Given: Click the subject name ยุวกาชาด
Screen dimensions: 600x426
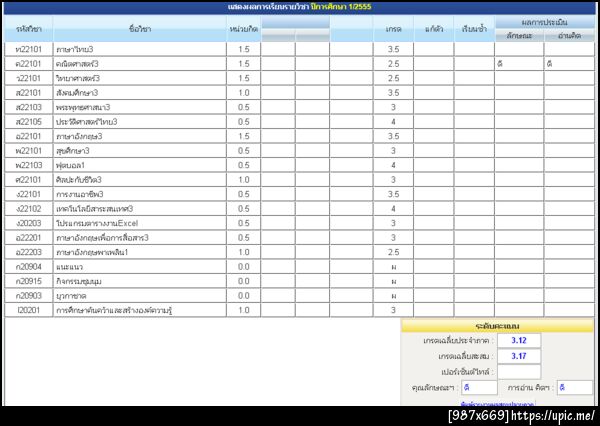Looking at the screenshot, I should pyautogui.click(x=71, y=296).
